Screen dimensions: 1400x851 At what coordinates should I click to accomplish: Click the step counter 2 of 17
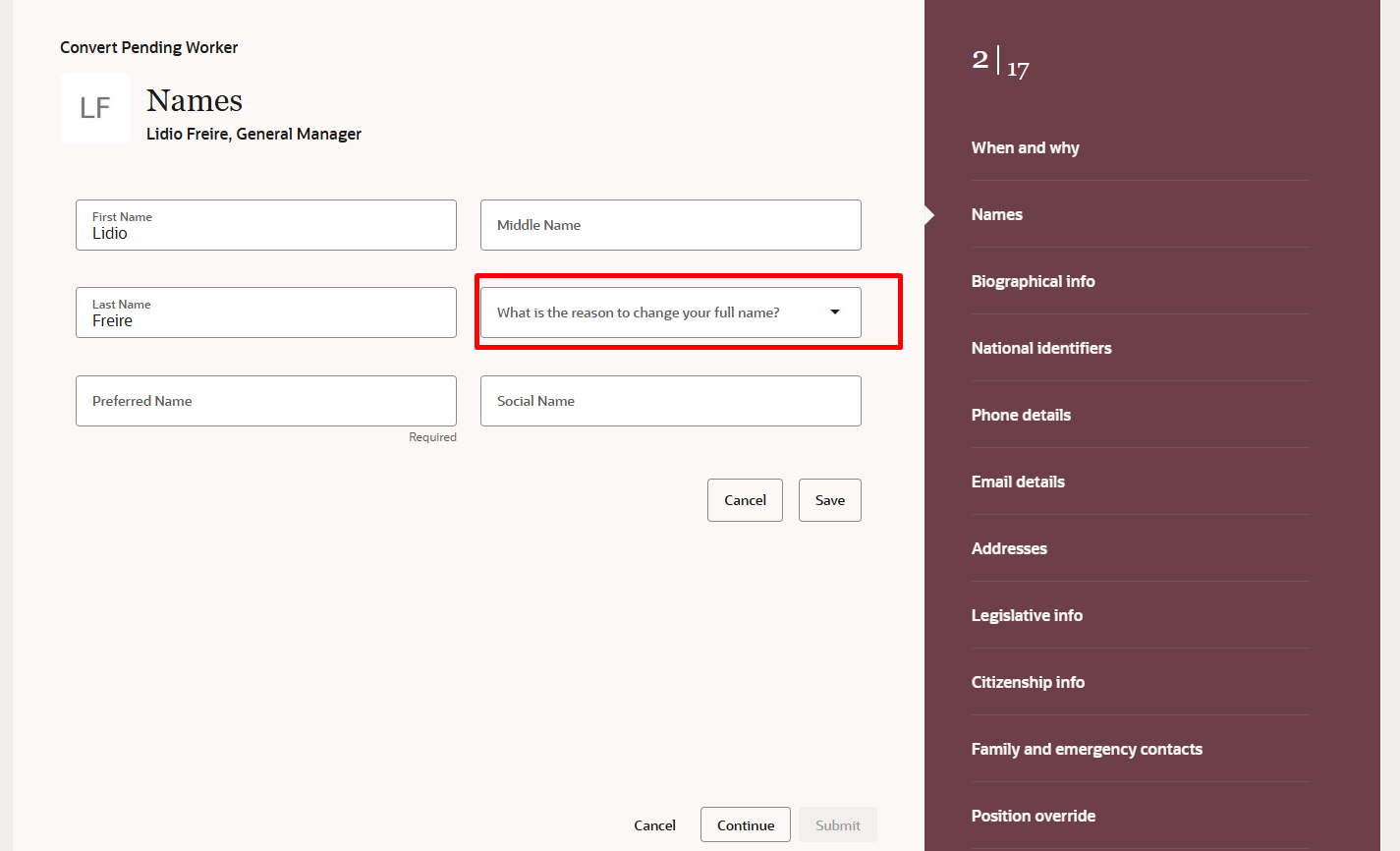point(1000,63)
